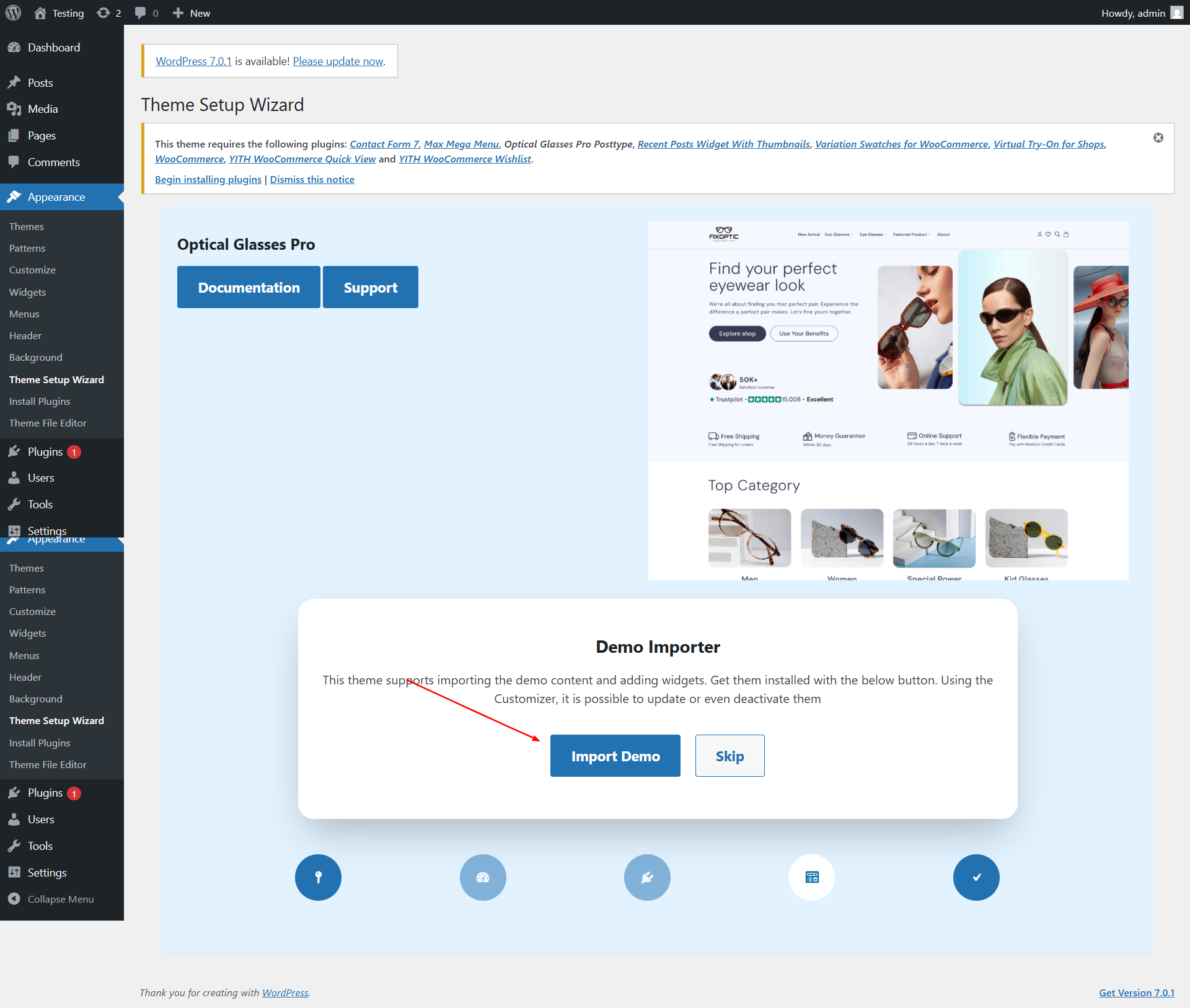1190x1008 pixels.
Task: Skip the demo import step
Action: pyautogui.click(x=729, y=756)
